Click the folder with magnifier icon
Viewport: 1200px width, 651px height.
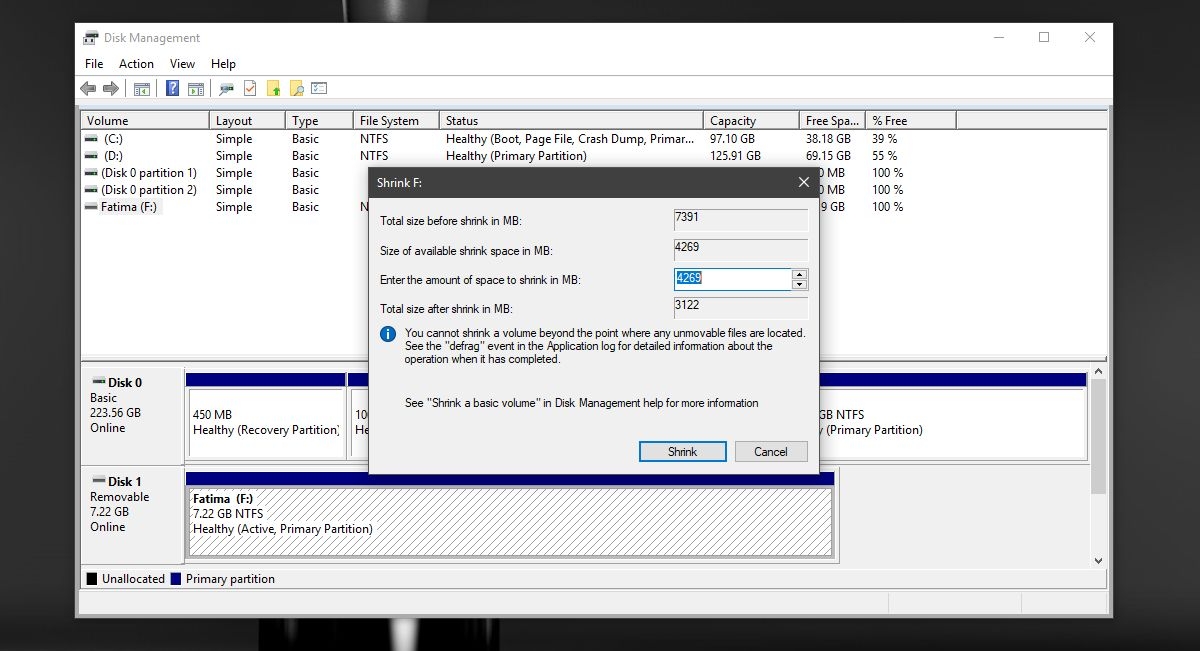[296, 89]
